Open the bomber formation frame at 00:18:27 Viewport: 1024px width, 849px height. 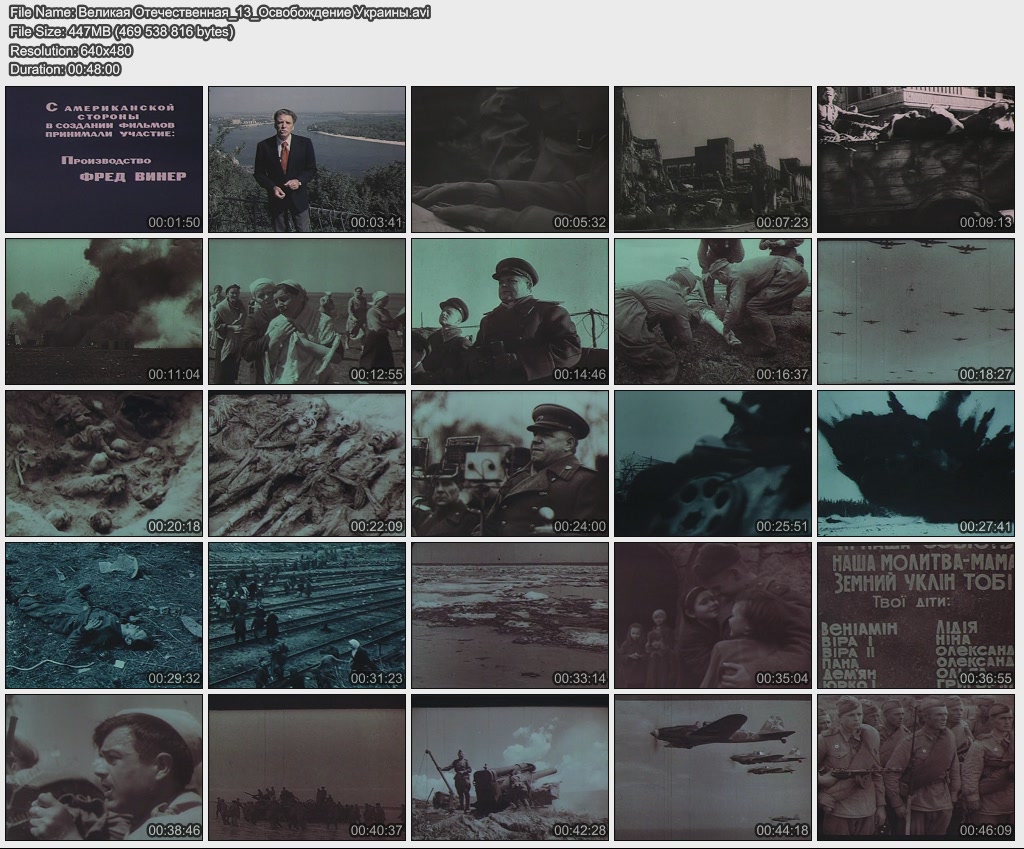click(x=915, y=311)
